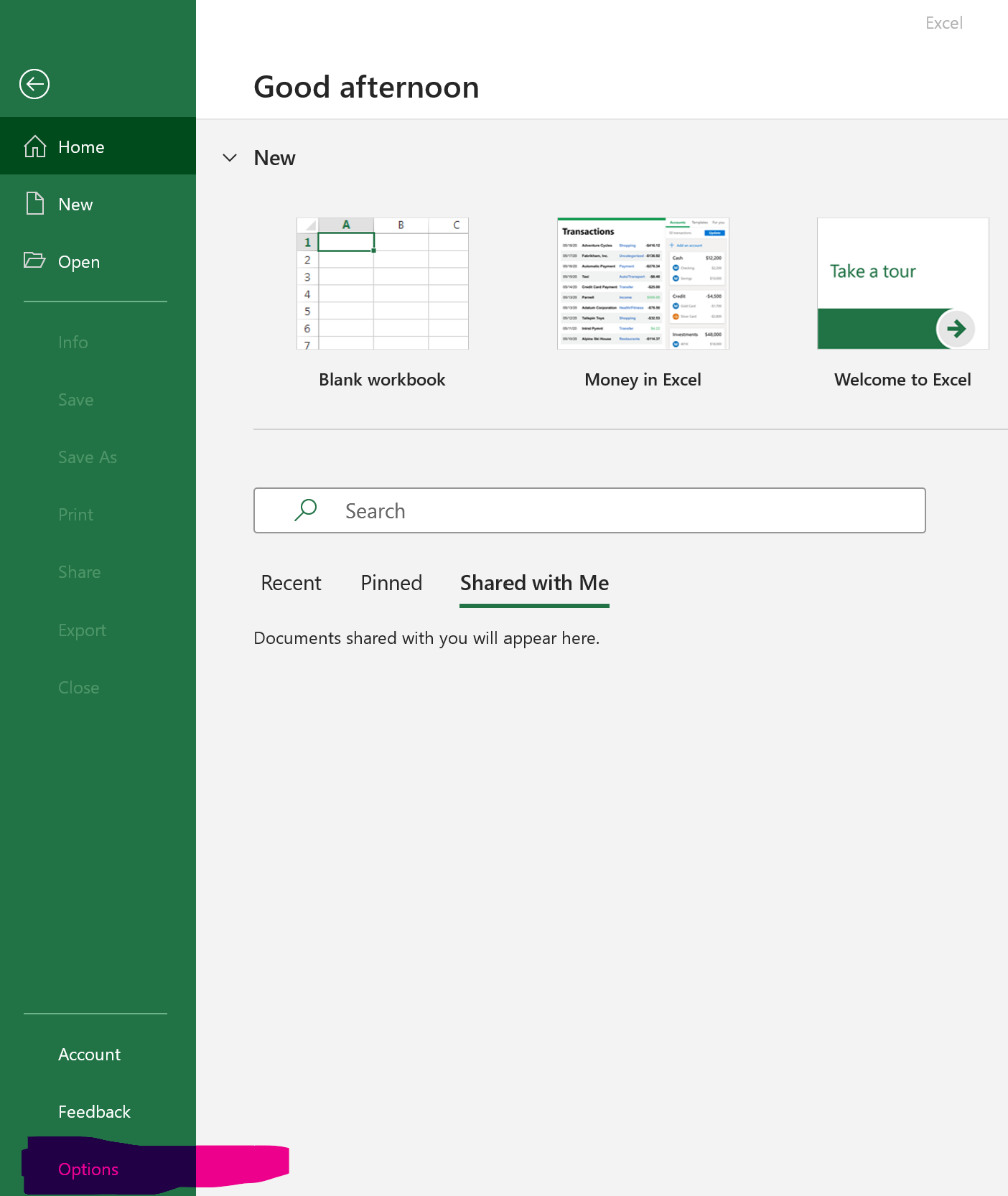Collapse the New section chevron
Image resolution: width=1008 pixels, height=1196 pixels.
click(x=230, y=158)
